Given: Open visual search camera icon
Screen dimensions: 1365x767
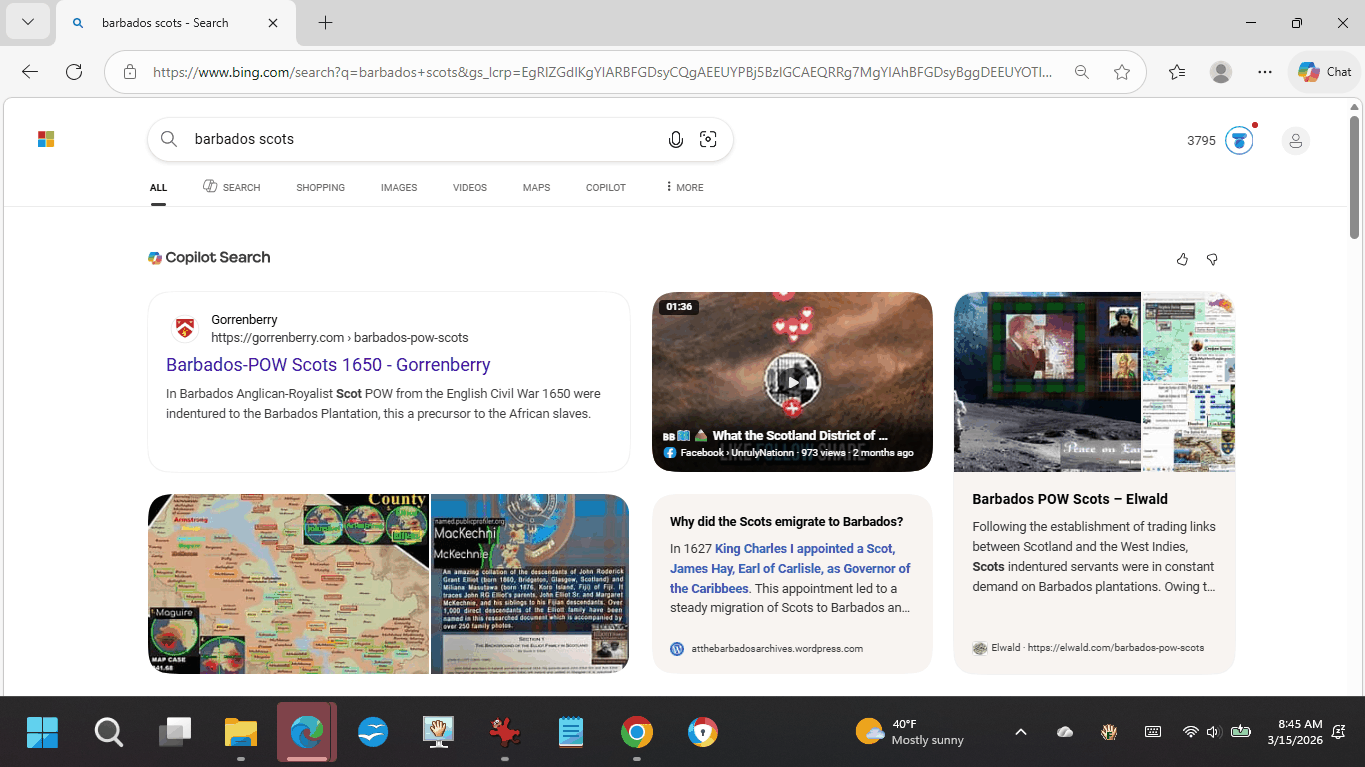Looking at the screenshot, I should pos(708,140).
